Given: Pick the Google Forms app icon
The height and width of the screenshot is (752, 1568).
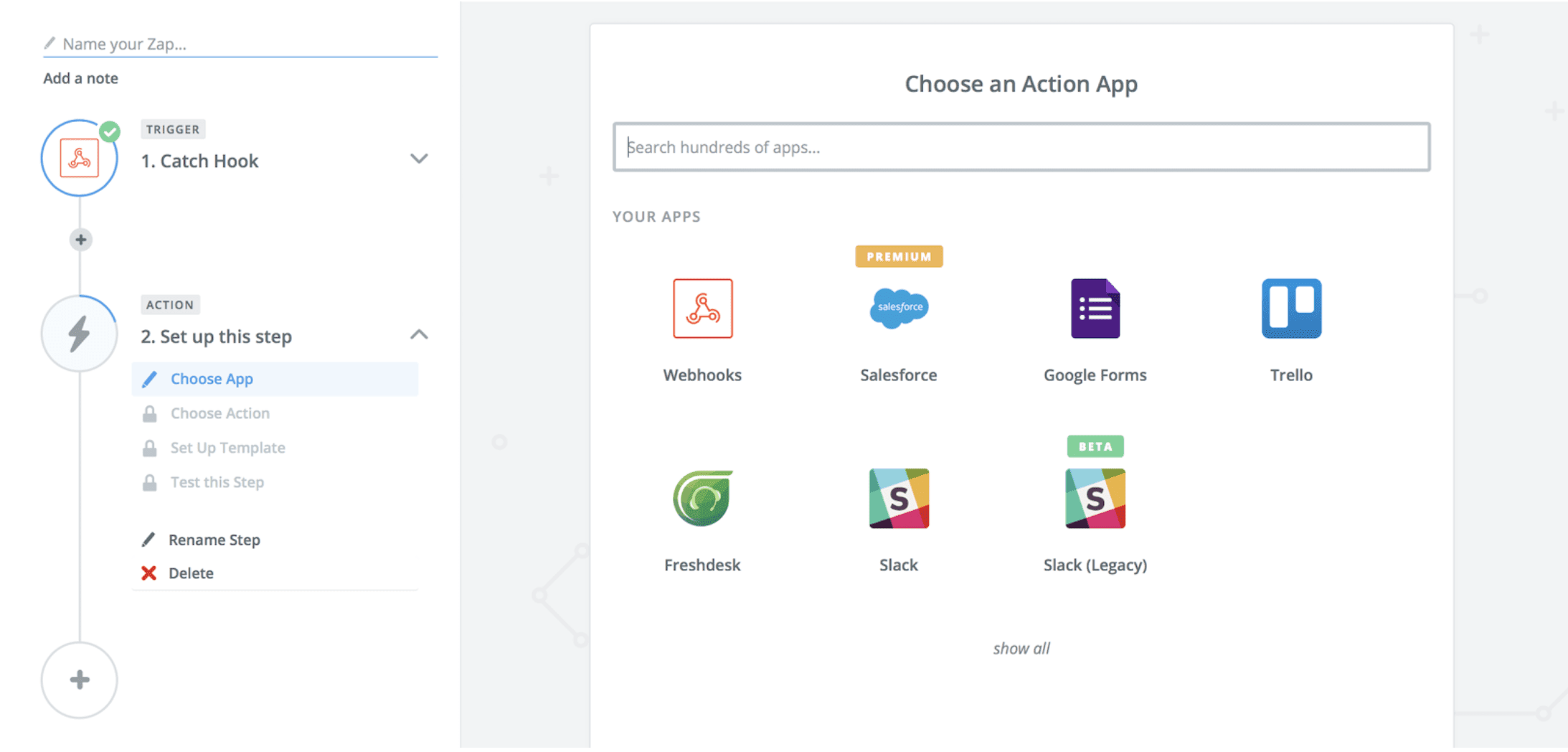Looking at the screenshot, I should tap(1095, 309).
